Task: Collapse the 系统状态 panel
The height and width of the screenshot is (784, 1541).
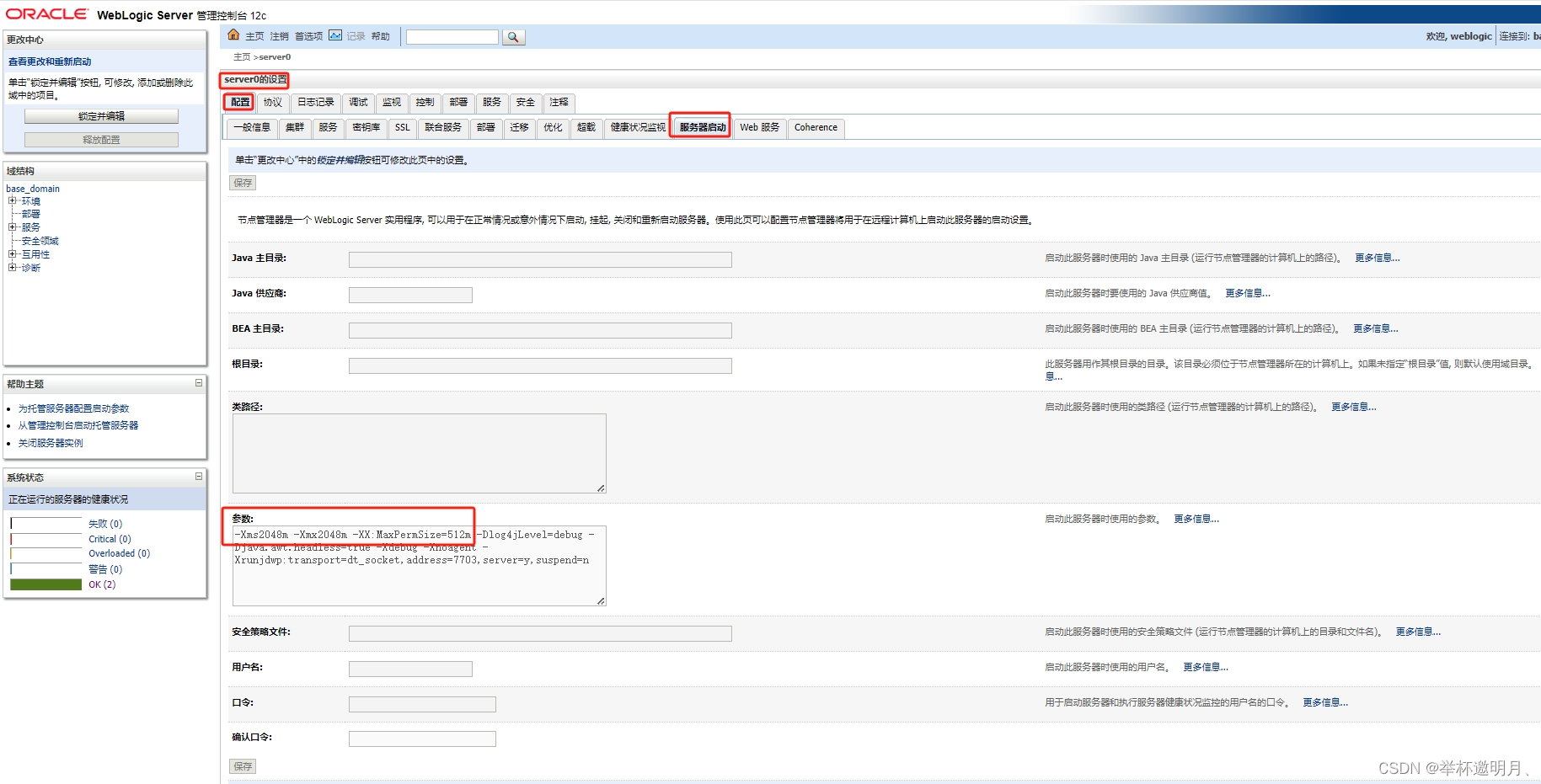Action: click(199, 477)
